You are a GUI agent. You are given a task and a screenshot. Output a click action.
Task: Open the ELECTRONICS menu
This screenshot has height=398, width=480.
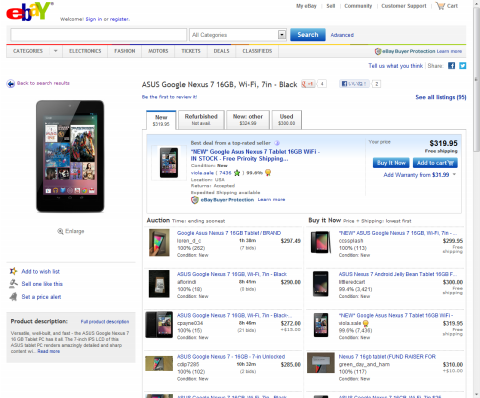[85, 51]
